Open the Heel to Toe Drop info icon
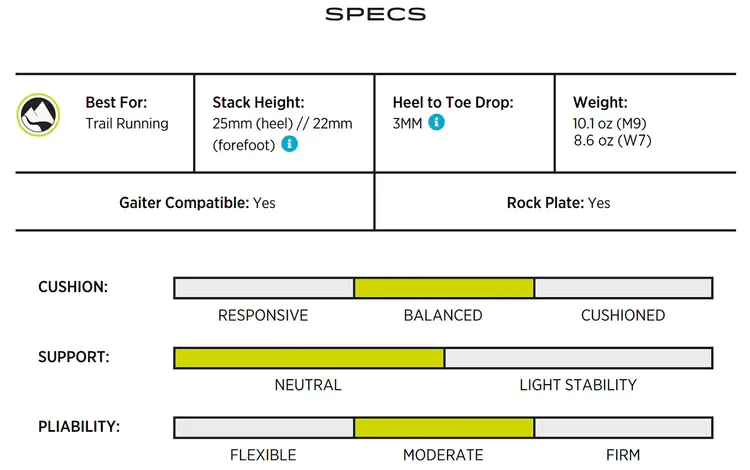The image size is (750, 470). [x=436, y=122]
